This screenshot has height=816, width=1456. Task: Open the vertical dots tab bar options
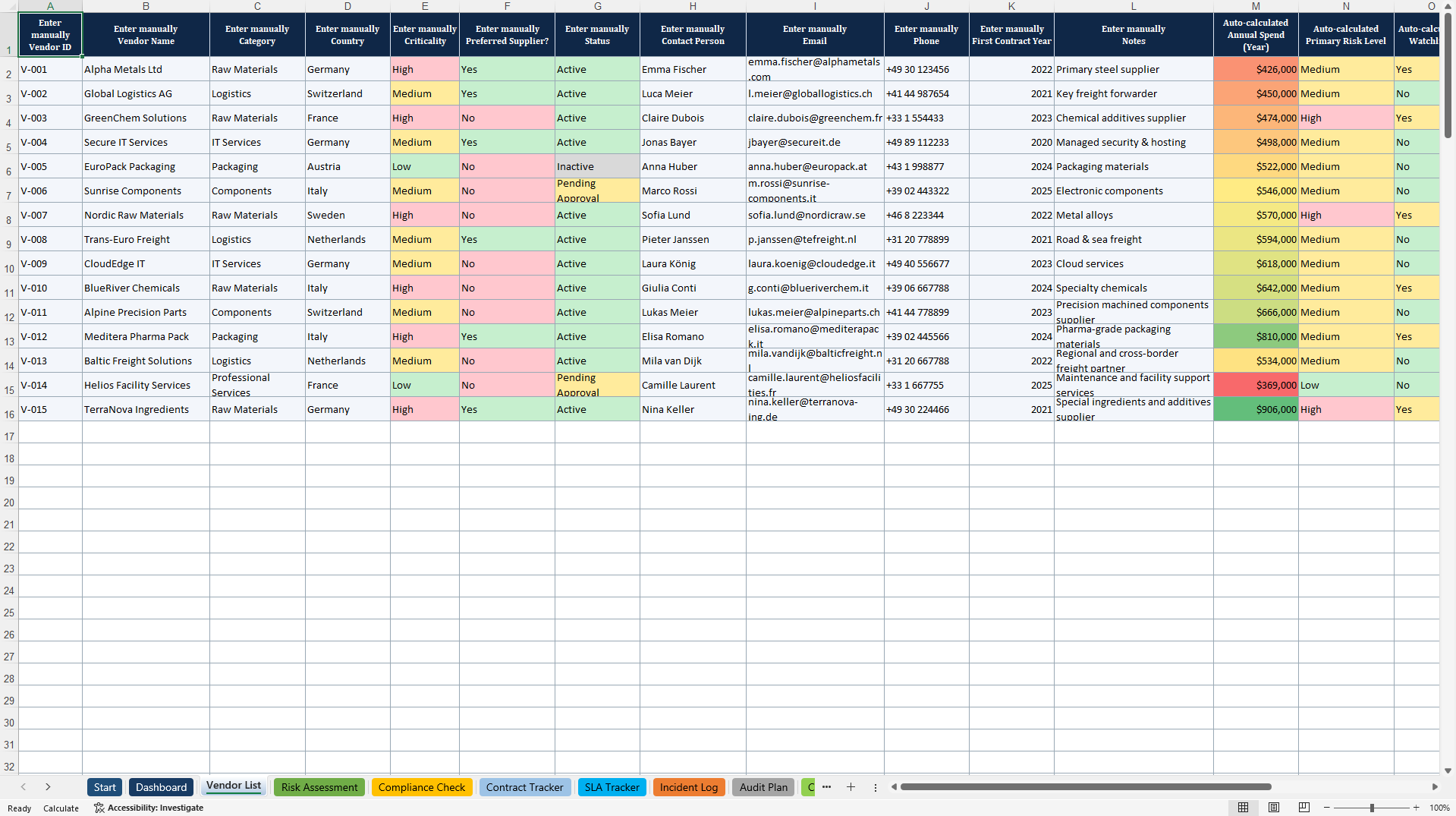click(x=875, y=787)
